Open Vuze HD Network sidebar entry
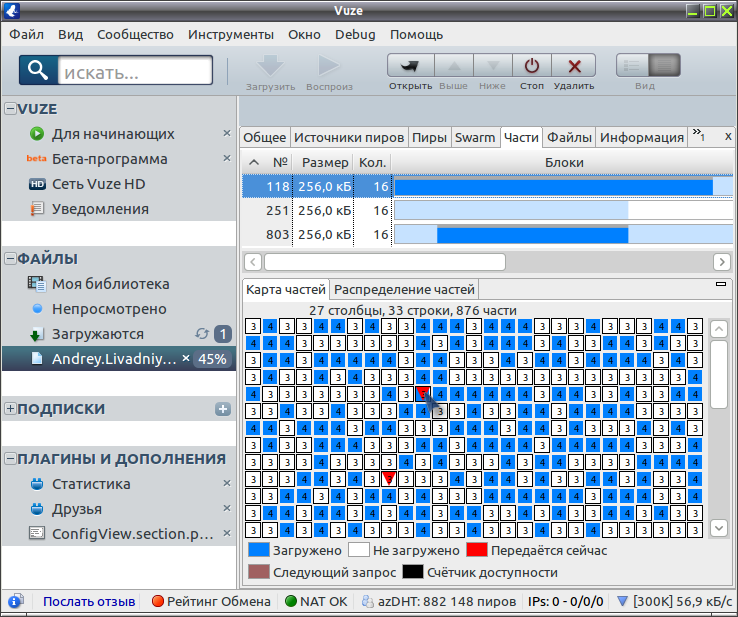738x617 pixels. 98,184
